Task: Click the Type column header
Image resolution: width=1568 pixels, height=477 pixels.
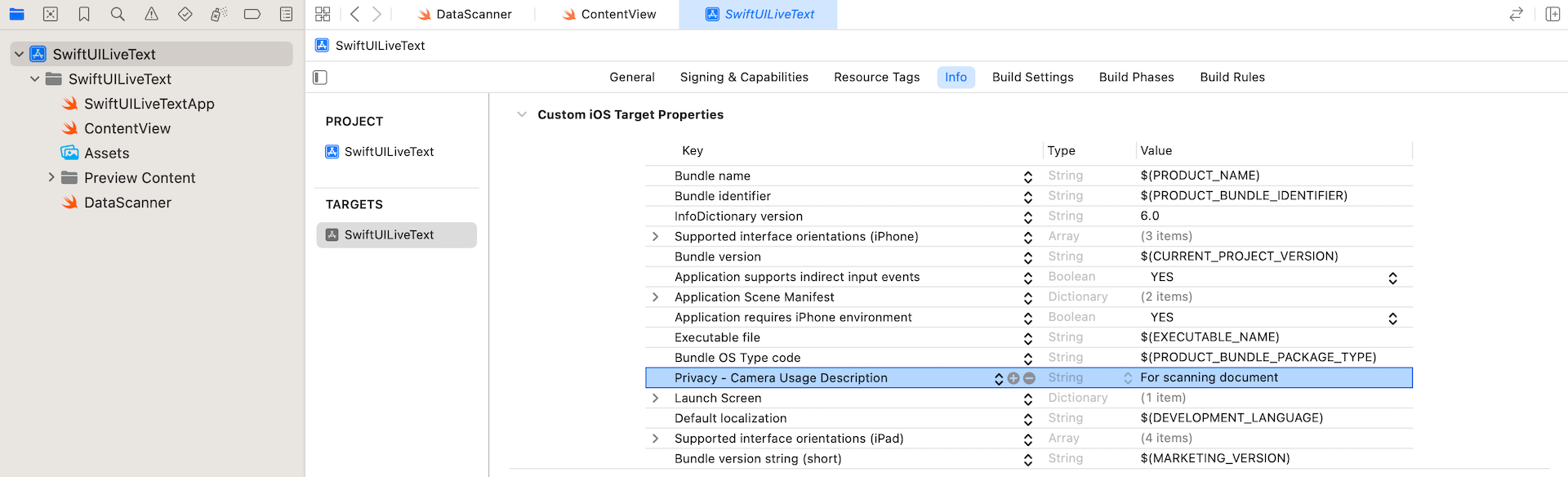Action: 1061,151
